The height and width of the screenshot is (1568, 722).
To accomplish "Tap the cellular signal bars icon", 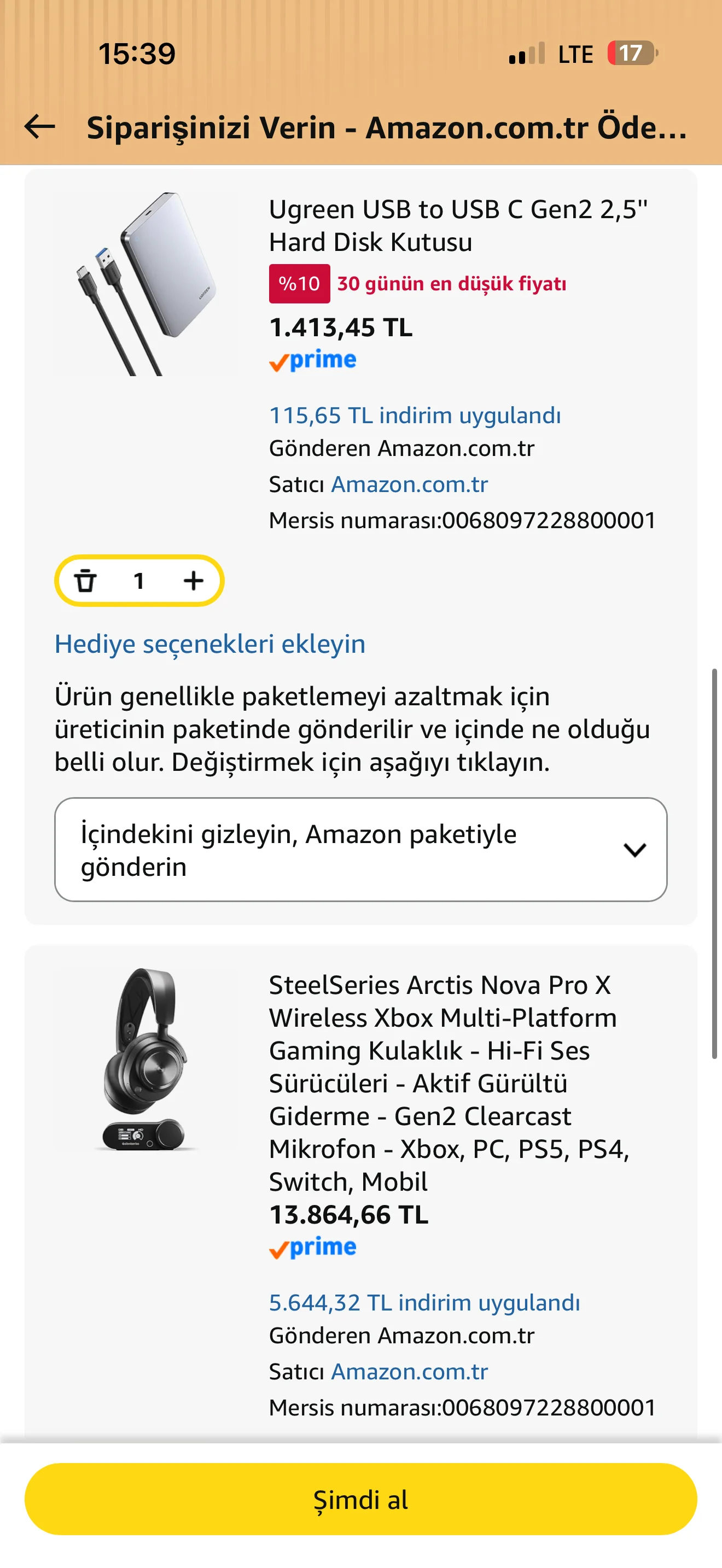I will pos(527,54).
